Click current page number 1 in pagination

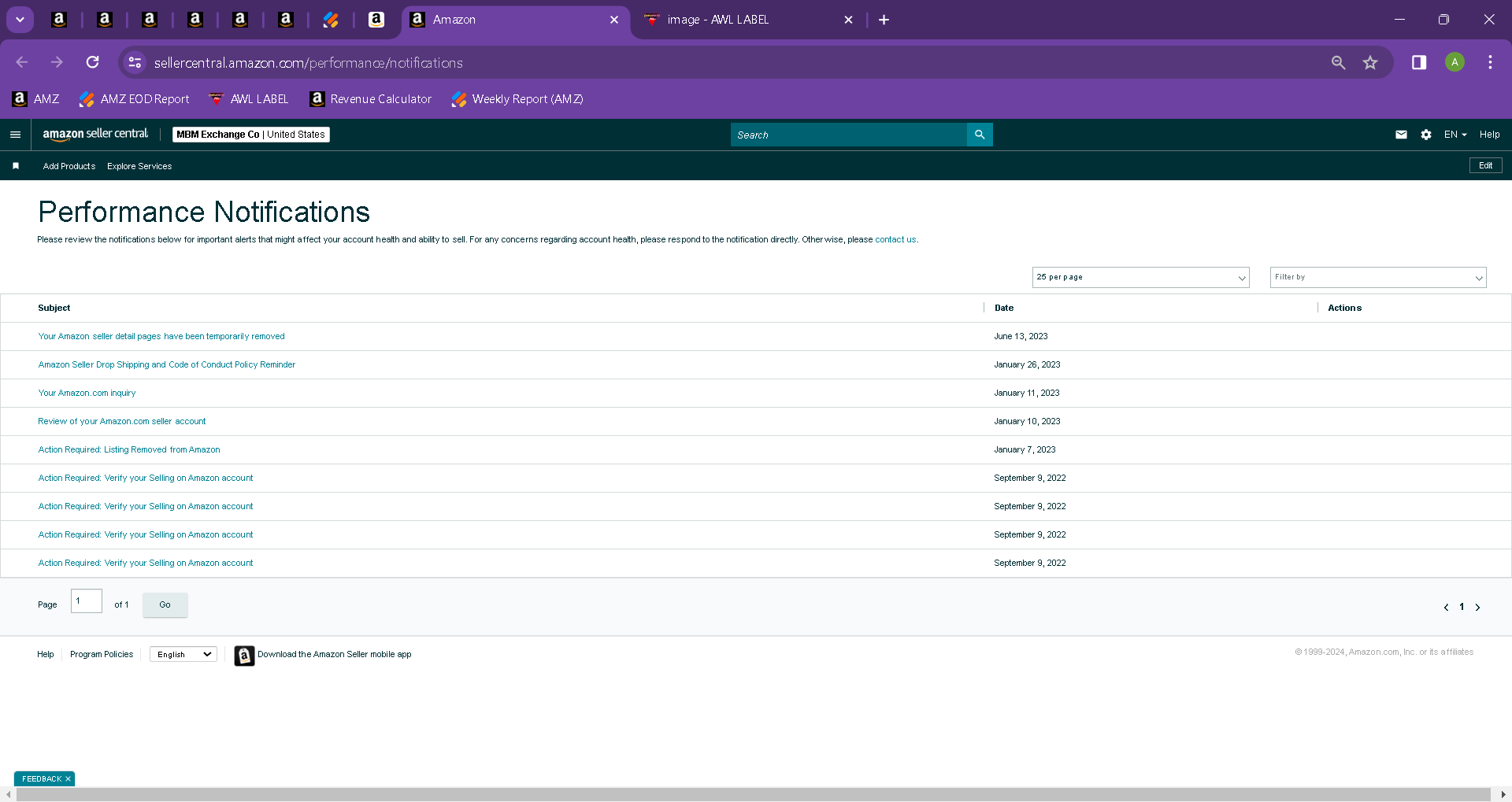coord(1462,607)
